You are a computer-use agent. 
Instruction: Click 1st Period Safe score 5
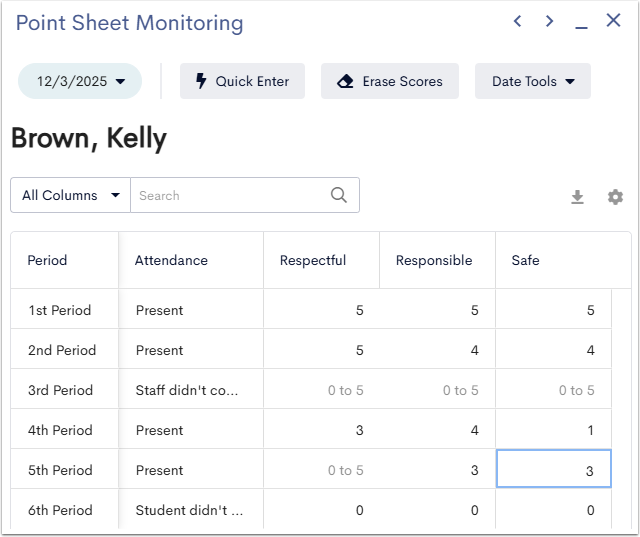coord(553,310)
